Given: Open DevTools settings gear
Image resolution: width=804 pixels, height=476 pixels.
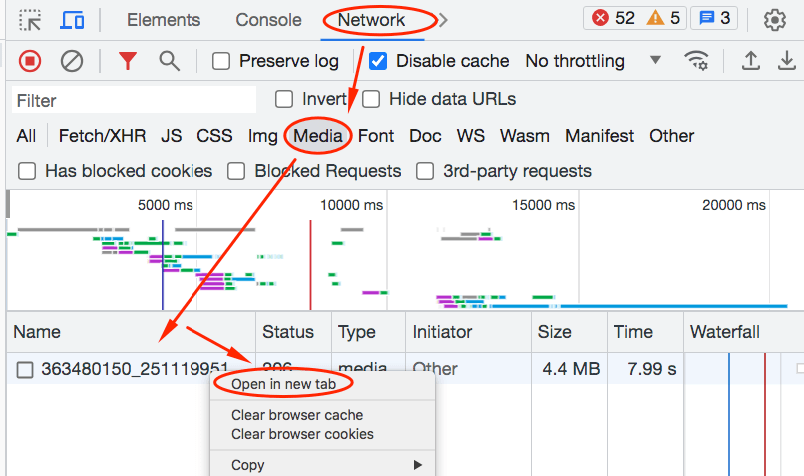Looking at the screenshot, I should [774, 20].
